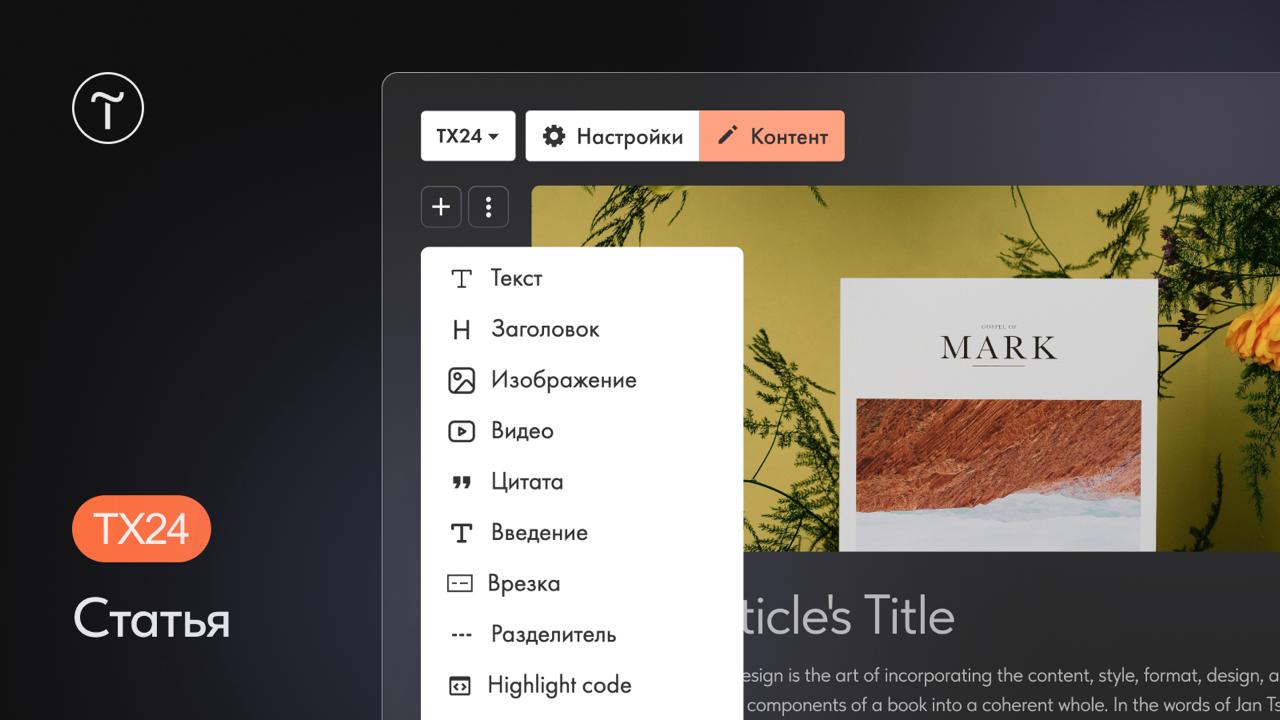Click the Текст letter T icon

[x=461, y=279]
